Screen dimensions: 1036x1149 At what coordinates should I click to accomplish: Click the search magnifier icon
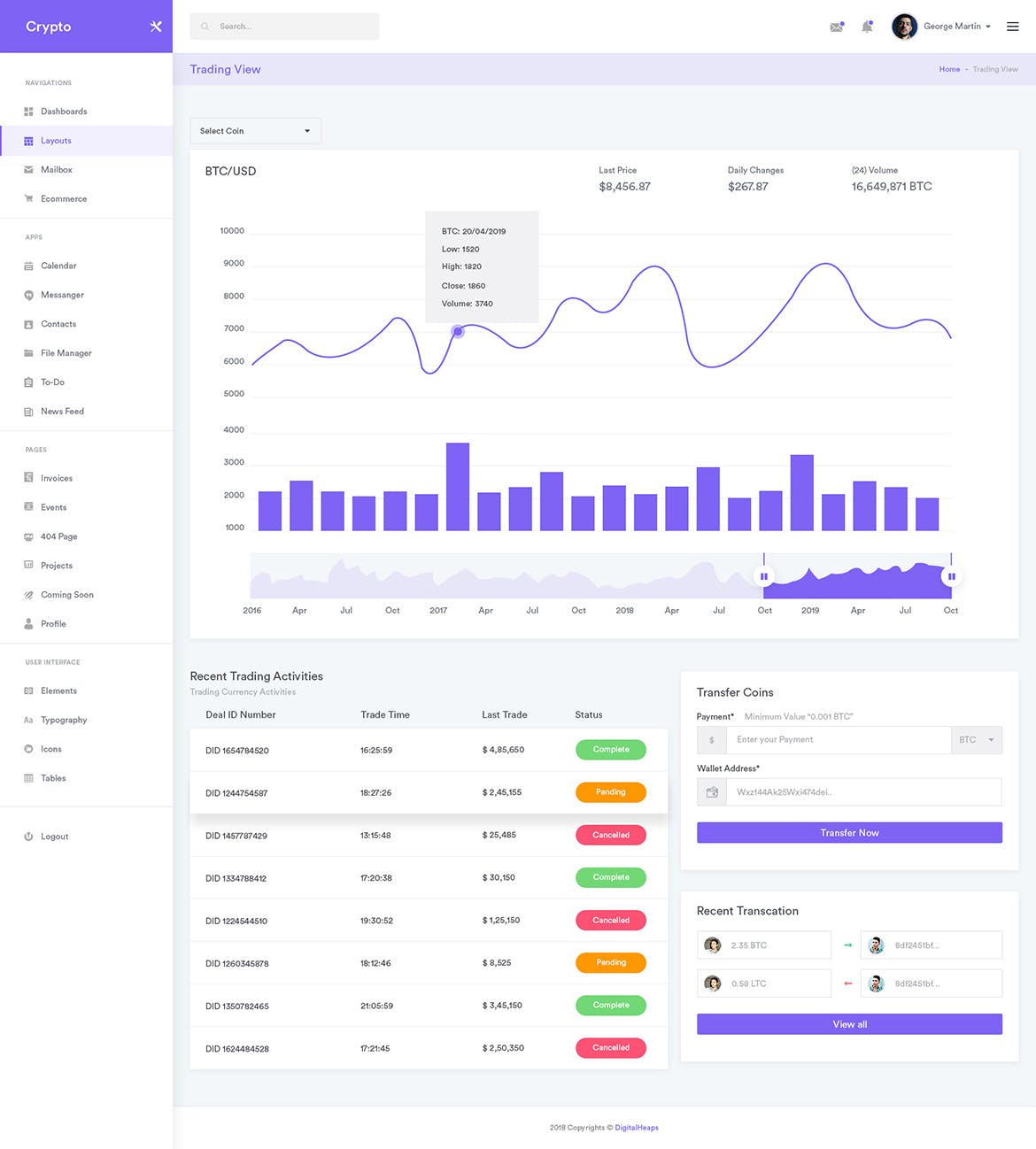tap(204, 26)
